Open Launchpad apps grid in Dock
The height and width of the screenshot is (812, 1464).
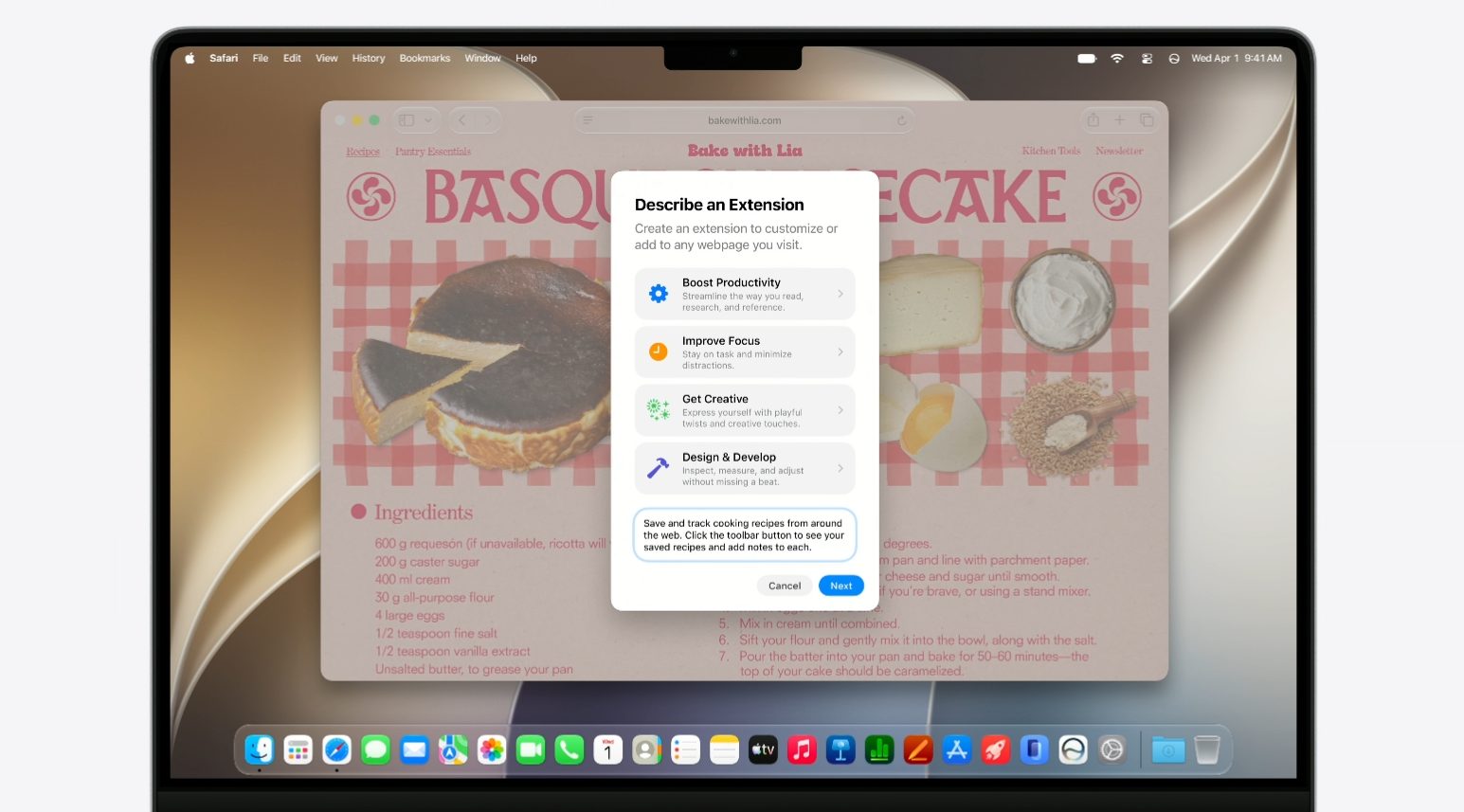tap(298, 750)
